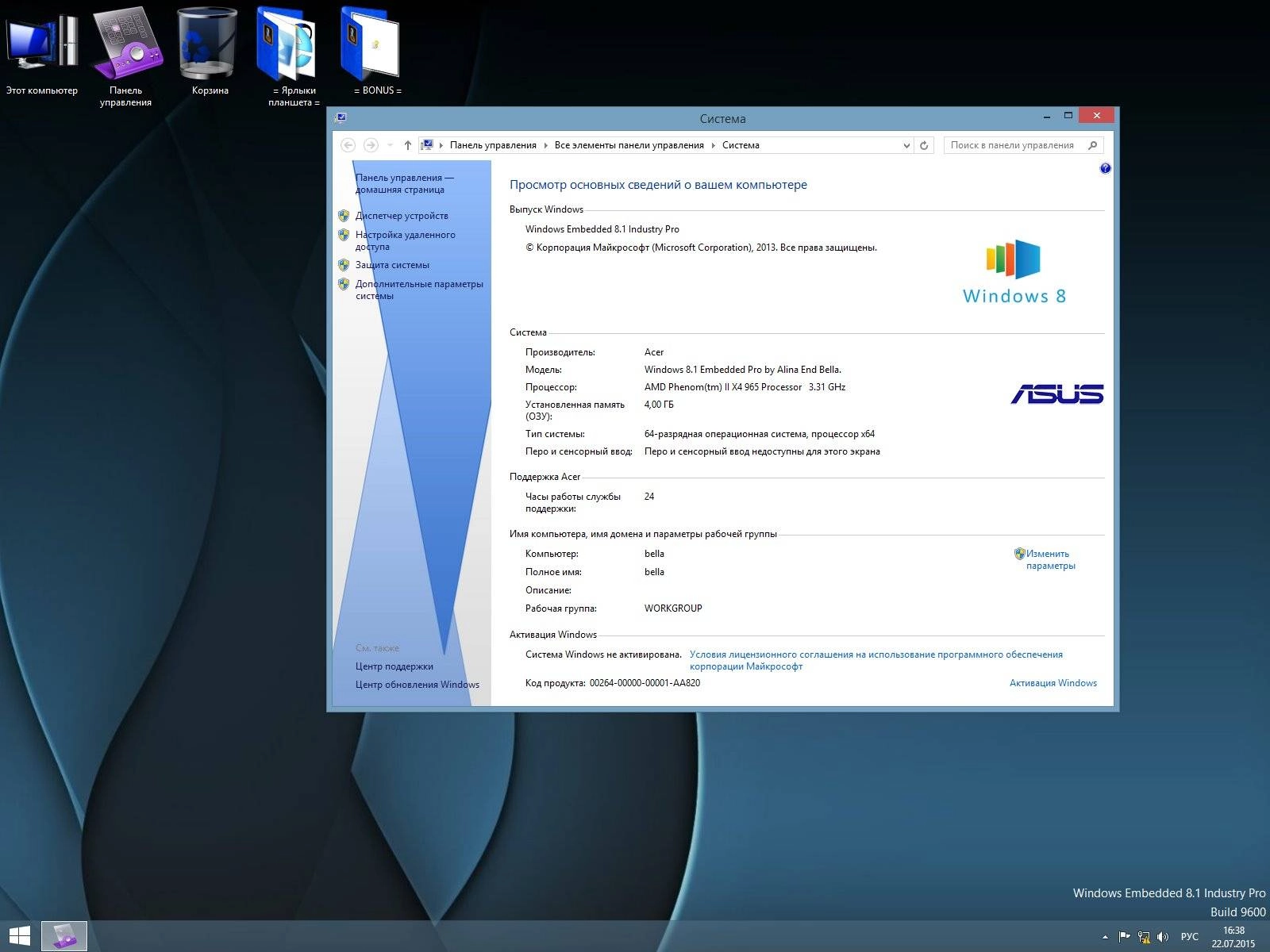
Task: Minimize the 'Система' window
Action: (x=1047, y=116)
